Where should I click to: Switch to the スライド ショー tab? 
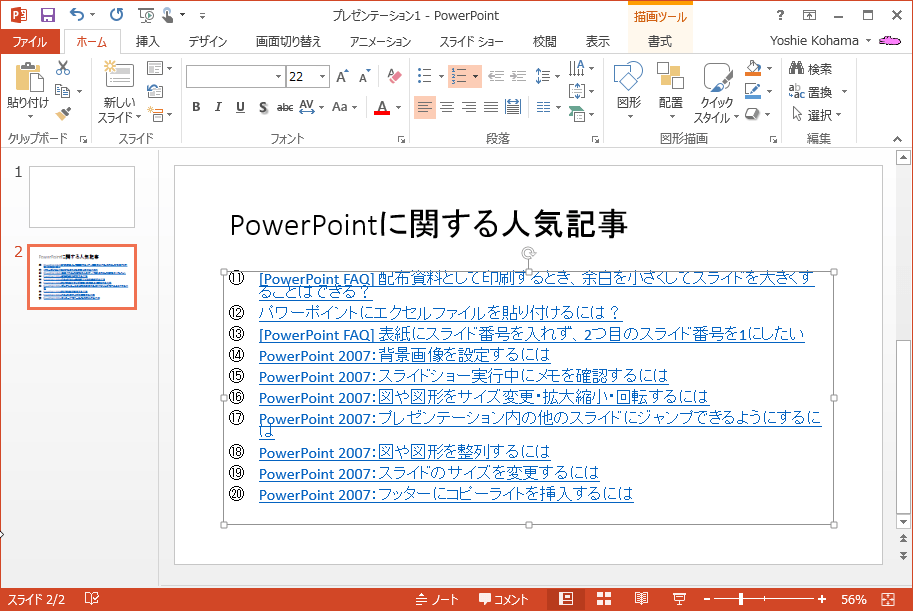point(471,41)
